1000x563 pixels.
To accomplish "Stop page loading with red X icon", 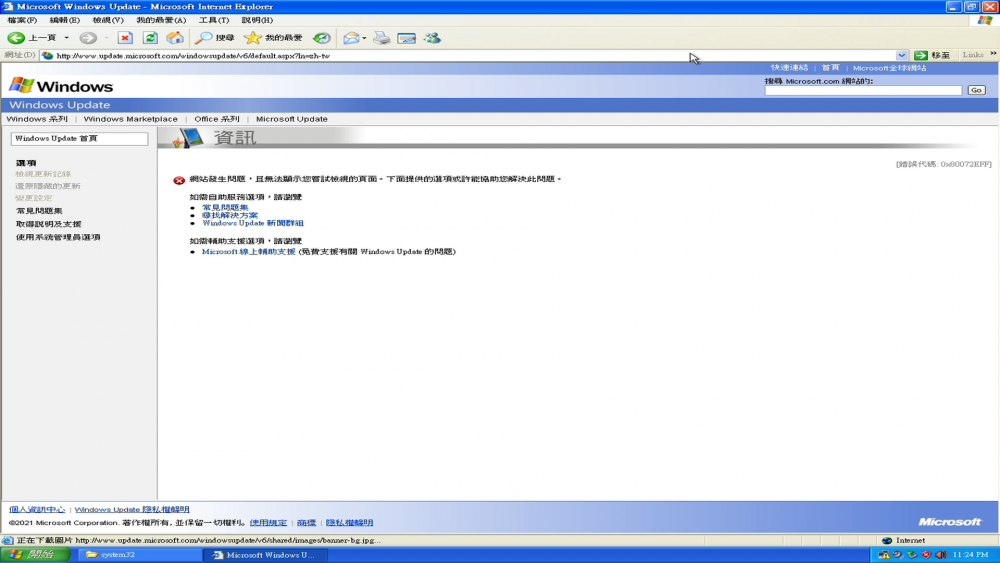I will click(x=125, y=38).
